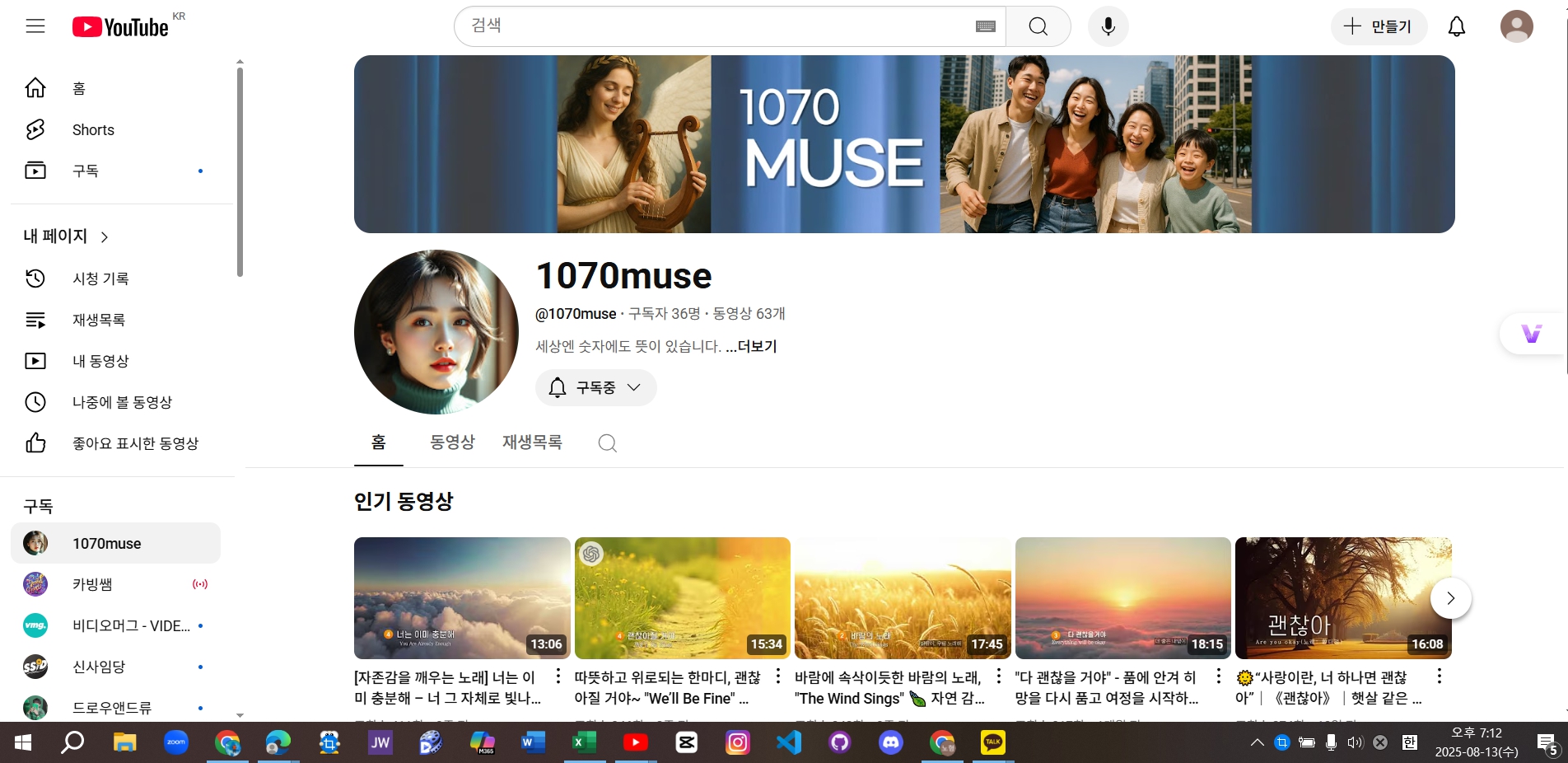Screen dimensions: 1568x763
Task: Open the taskbar clock and date
Action: click(x=1477, y=742)
